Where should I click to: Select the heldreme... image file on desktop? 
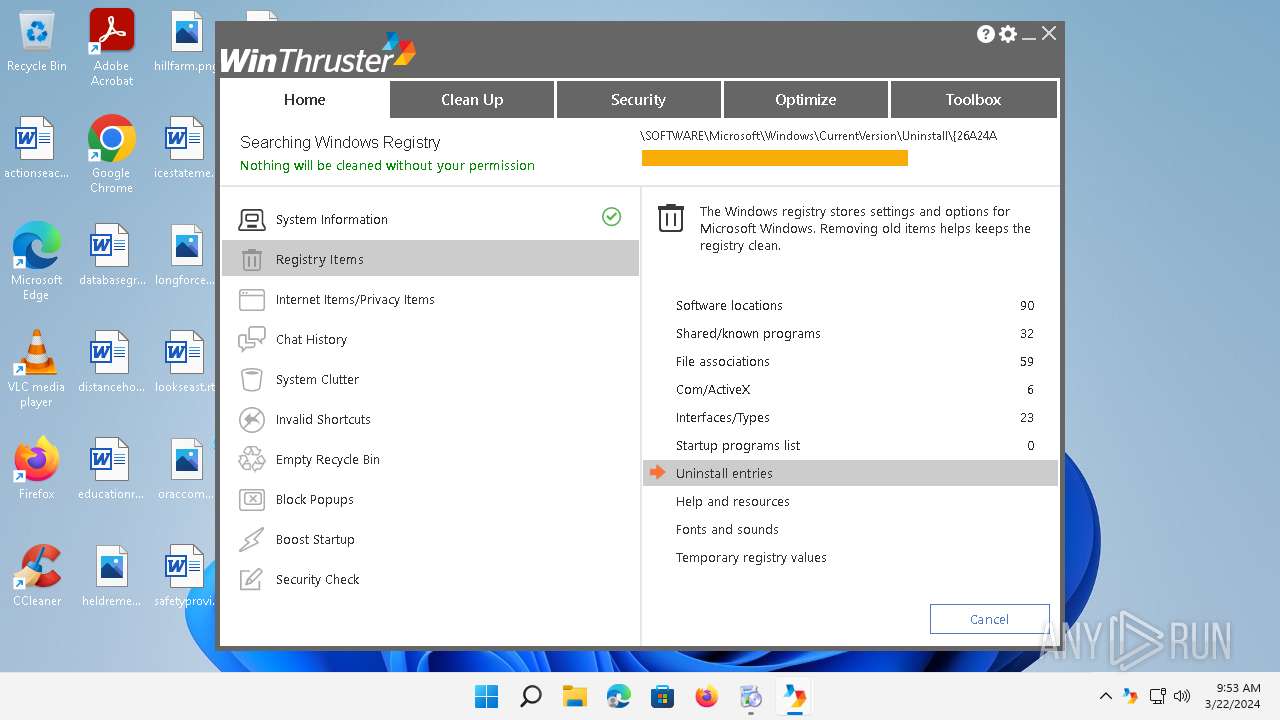tap(112, 576)
